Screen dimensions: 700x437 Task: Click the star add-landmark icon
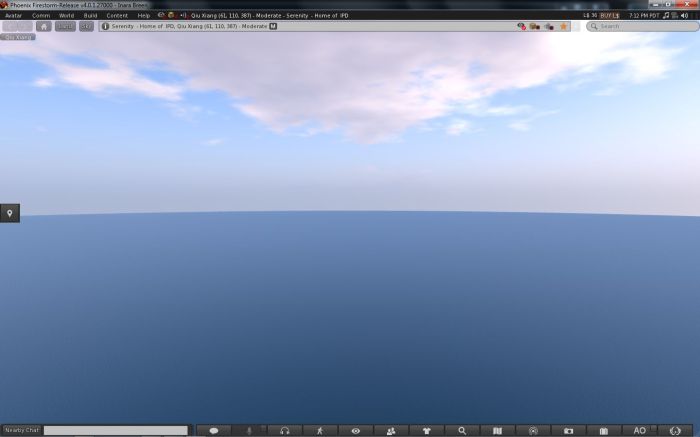(x=564, y=26)
